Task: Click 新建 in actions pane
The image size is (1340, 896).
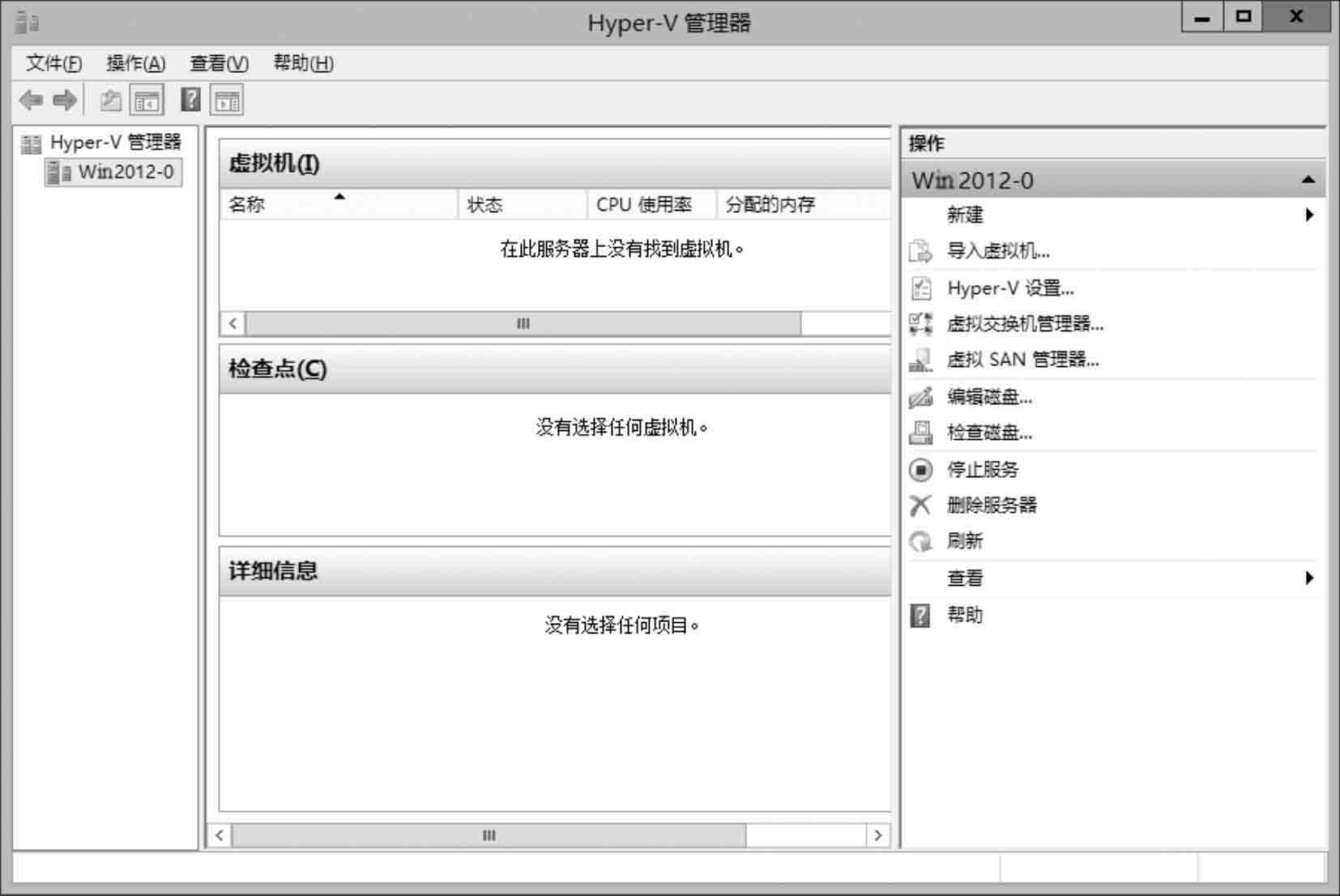Action: [965, 215]
